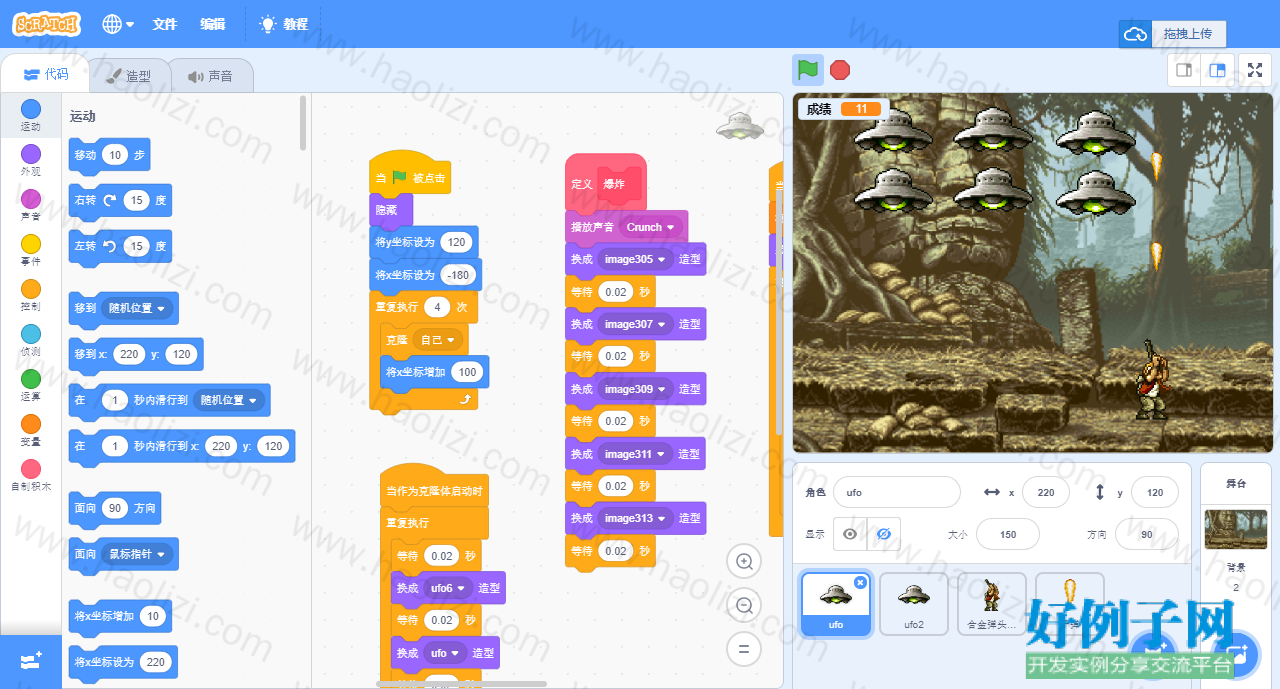The image size is (1280, 689).
Task: Show the sprite with eye icon
Action: click(x=850, y=534)
